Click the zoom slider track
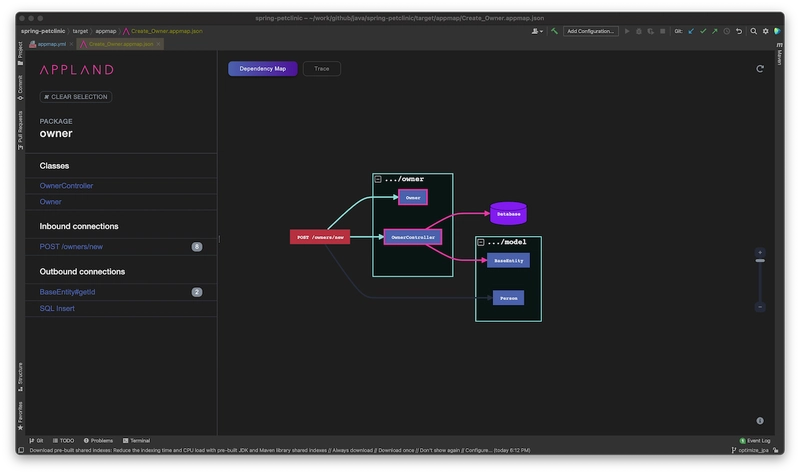The height and width of the screenshot is (474, 800). coord(760,280)
